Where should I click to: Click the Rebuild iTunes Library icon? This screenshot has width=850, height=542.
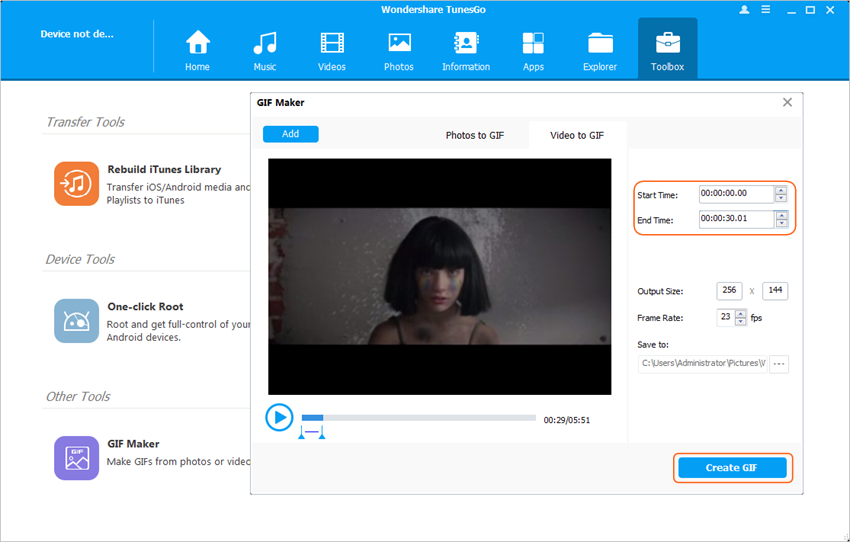(76, 184)
